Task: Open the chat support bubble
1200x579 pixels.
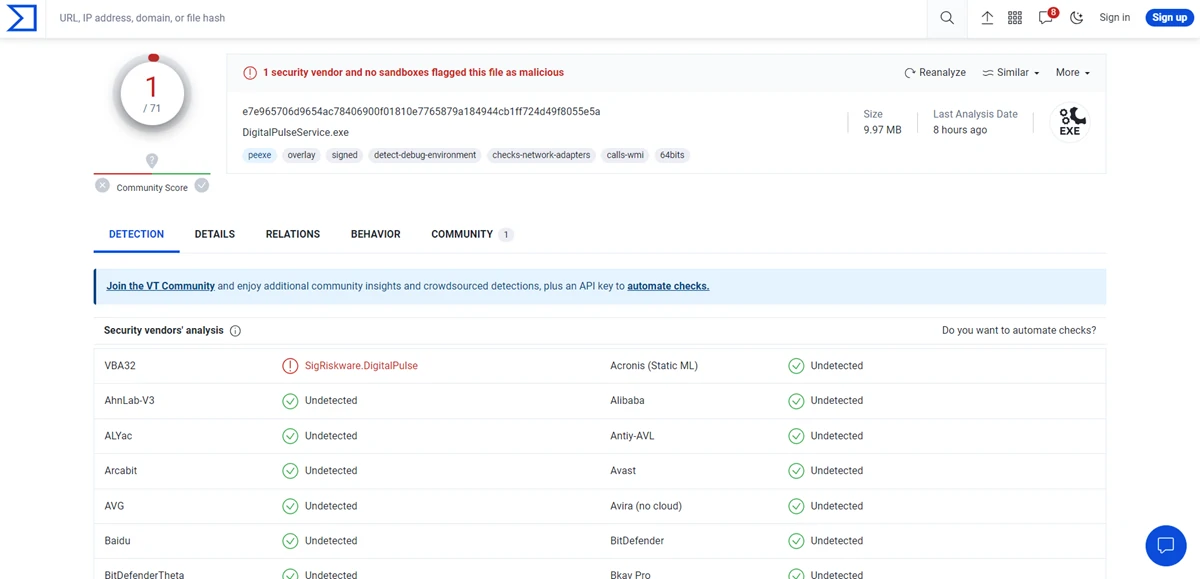Action: click(1165, 545)
